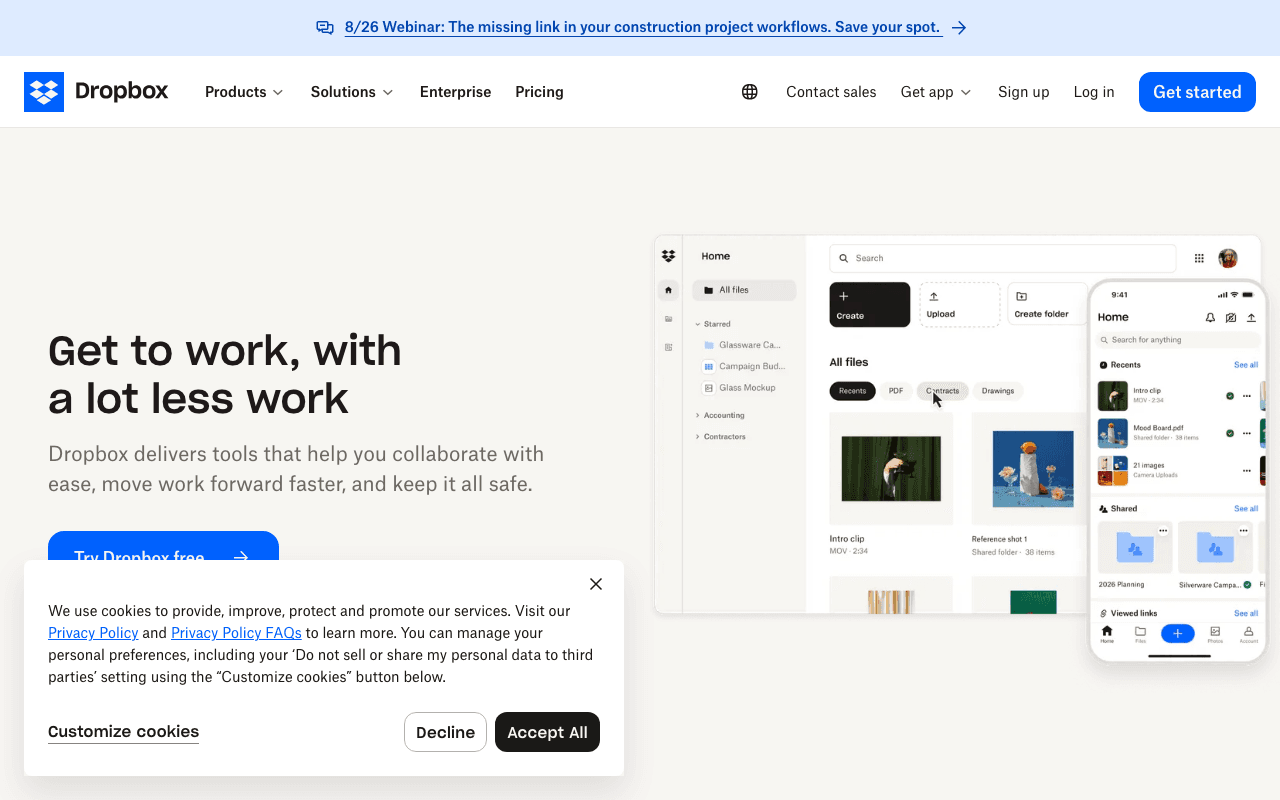The width and height of the screenshot is (1280, 800).
Task: Select the Photos tab icon in the phone preview
Action: pyautogui.click(x=1215, y=633)
